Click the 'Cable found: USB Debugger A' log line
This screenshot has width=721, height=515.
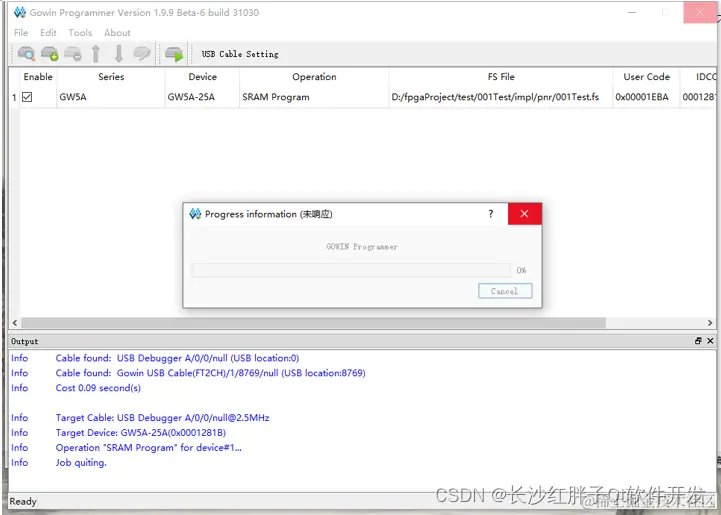[x=177, y=358]
